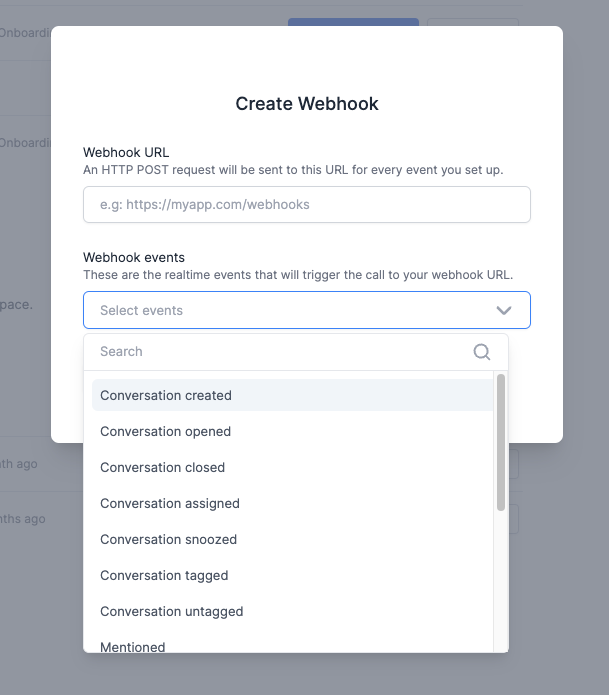609x695 pixels.
Task: Pick the Conversation assigned option
Action: click(293, 503)
